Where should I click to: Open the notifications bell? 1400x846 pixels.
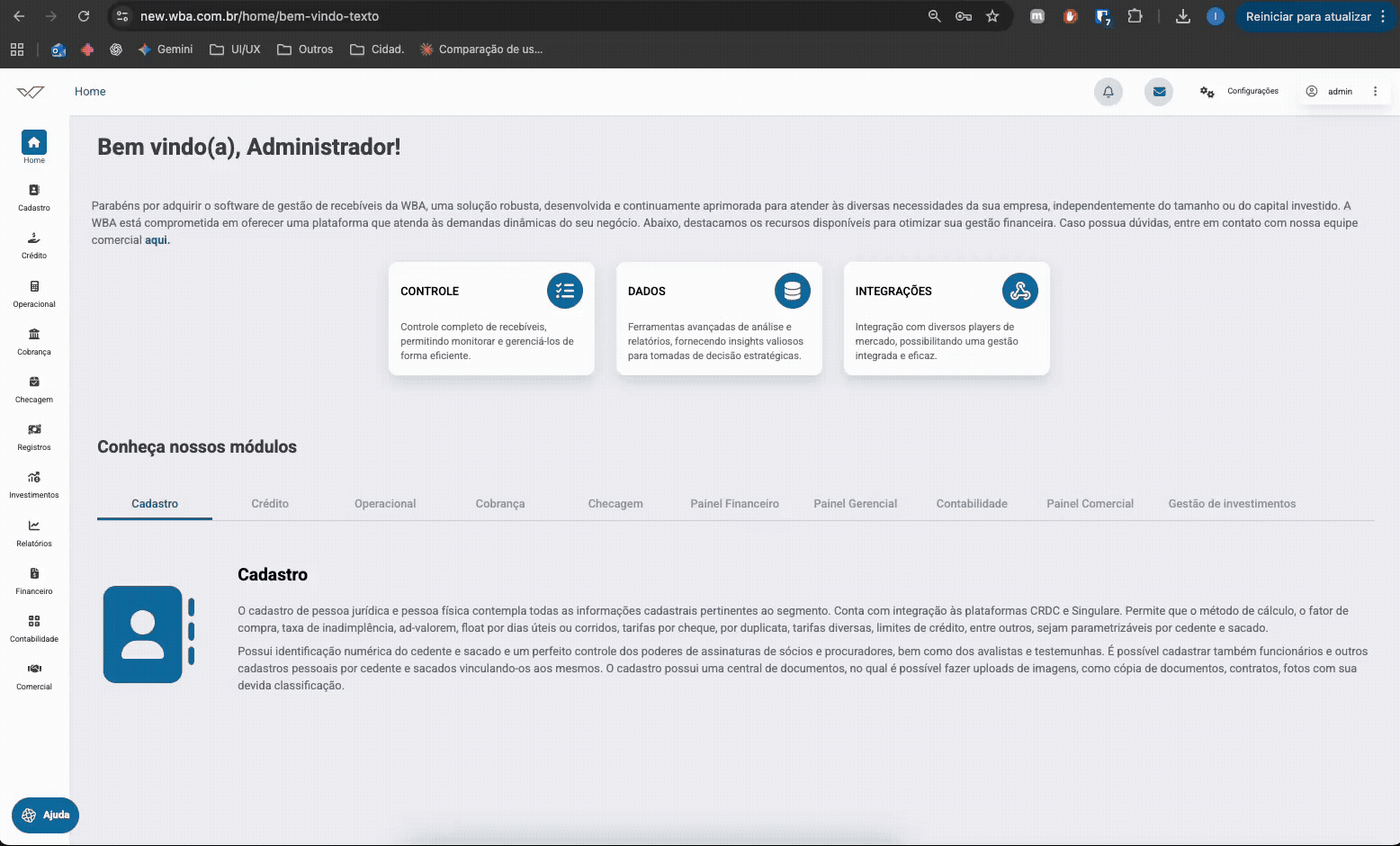tap(1108, 92)
